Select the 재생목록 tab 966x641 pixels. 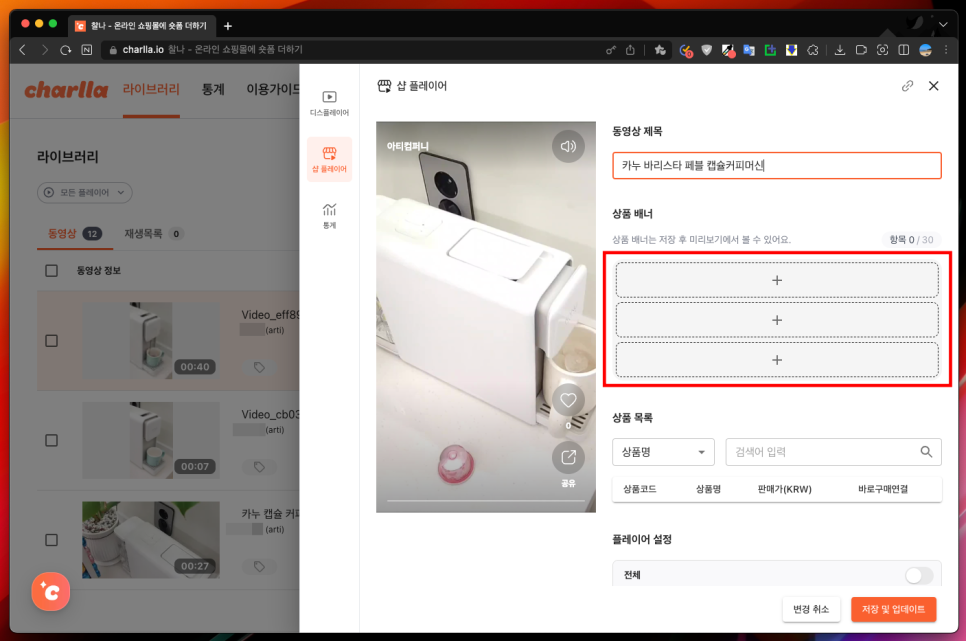[153, 234]
